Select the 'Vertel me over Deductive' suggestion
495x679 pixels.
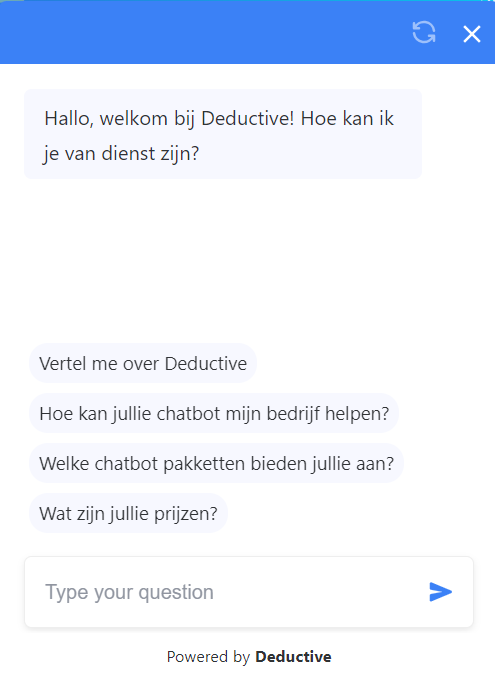pyautogui.click(x=143, y=363)
